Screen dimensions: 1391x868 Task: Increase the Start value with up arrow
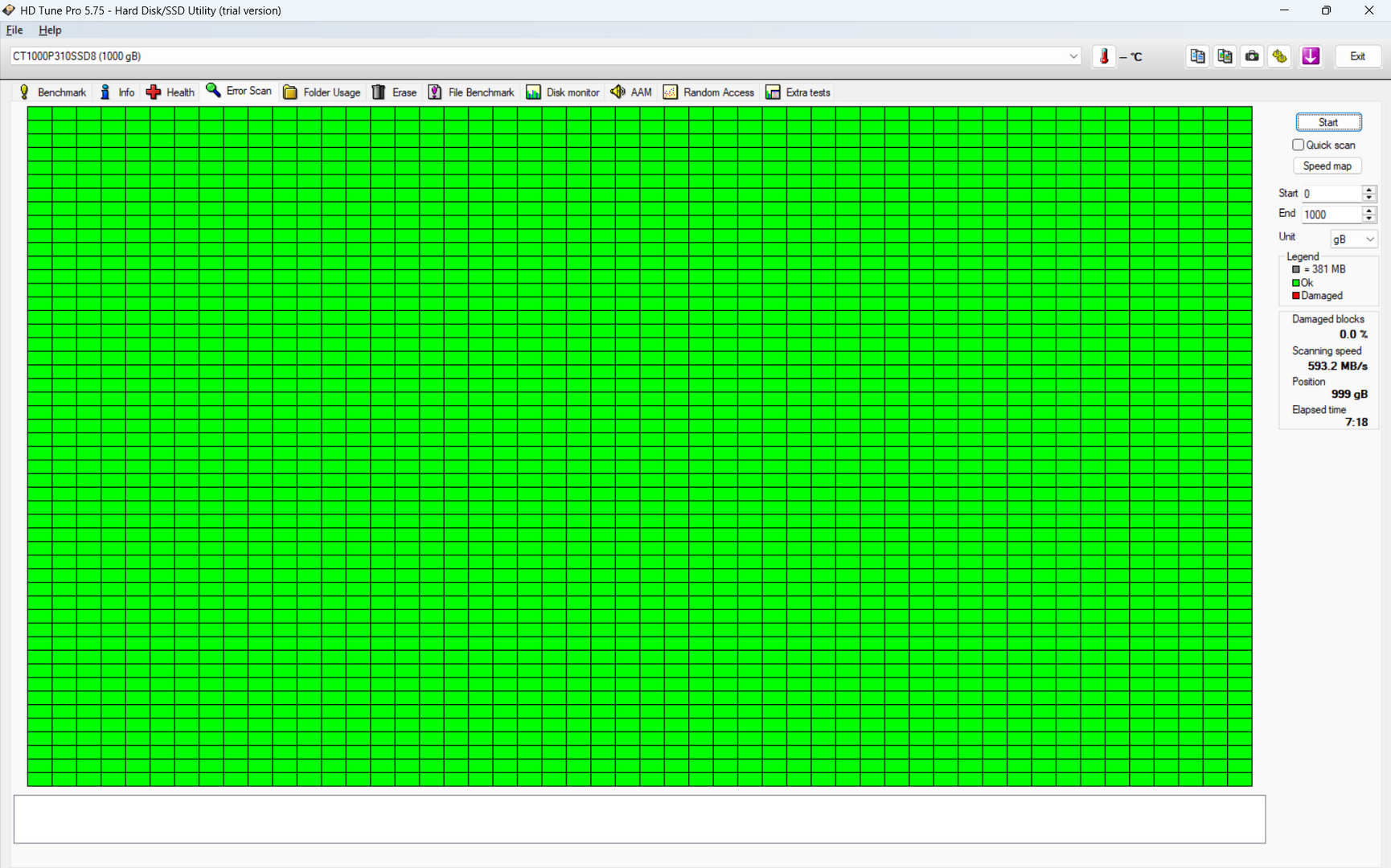(1368, 190)
